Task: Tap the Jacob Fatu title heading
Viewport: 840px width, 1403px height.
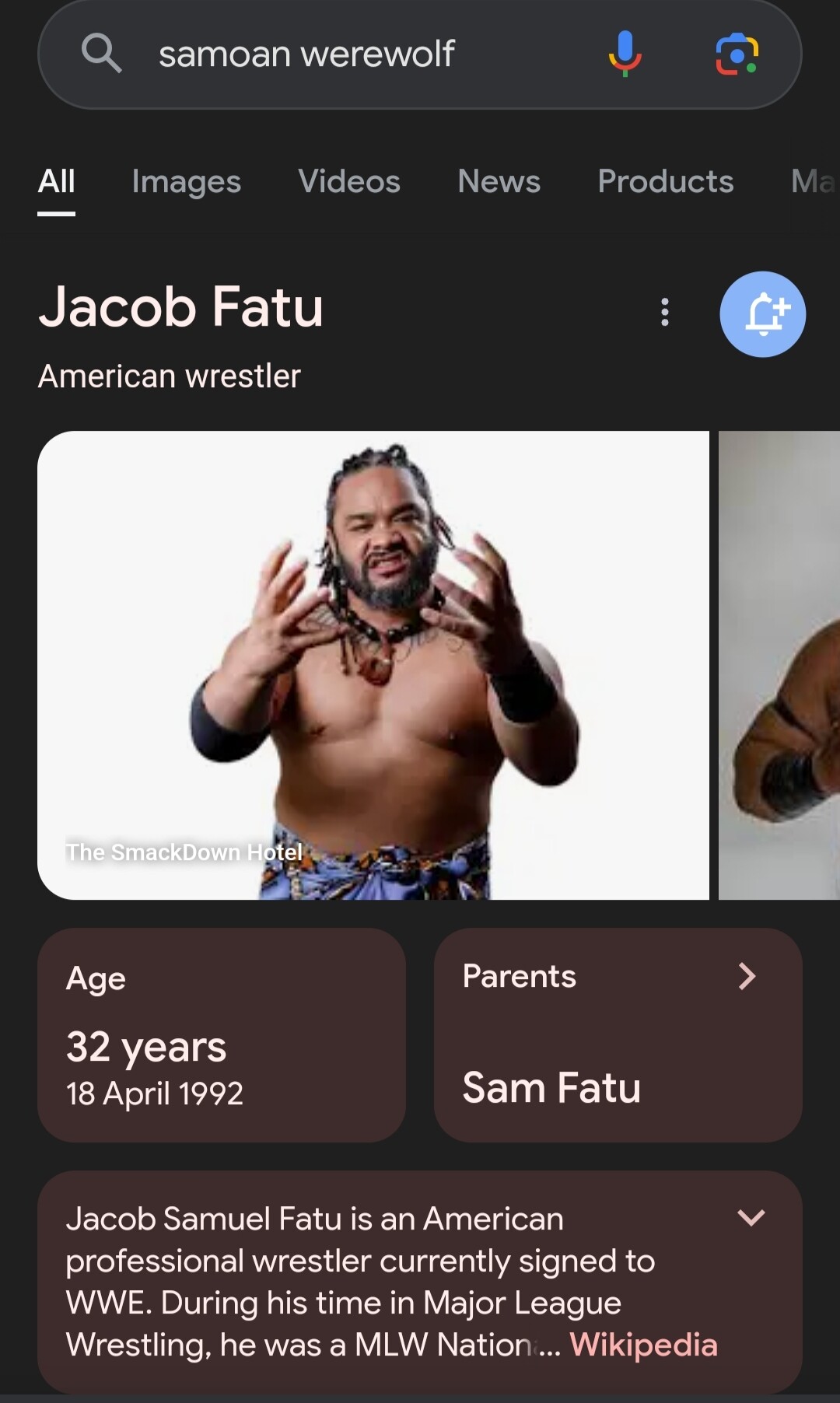Action: pyautogui.click(x=180, y=307)
